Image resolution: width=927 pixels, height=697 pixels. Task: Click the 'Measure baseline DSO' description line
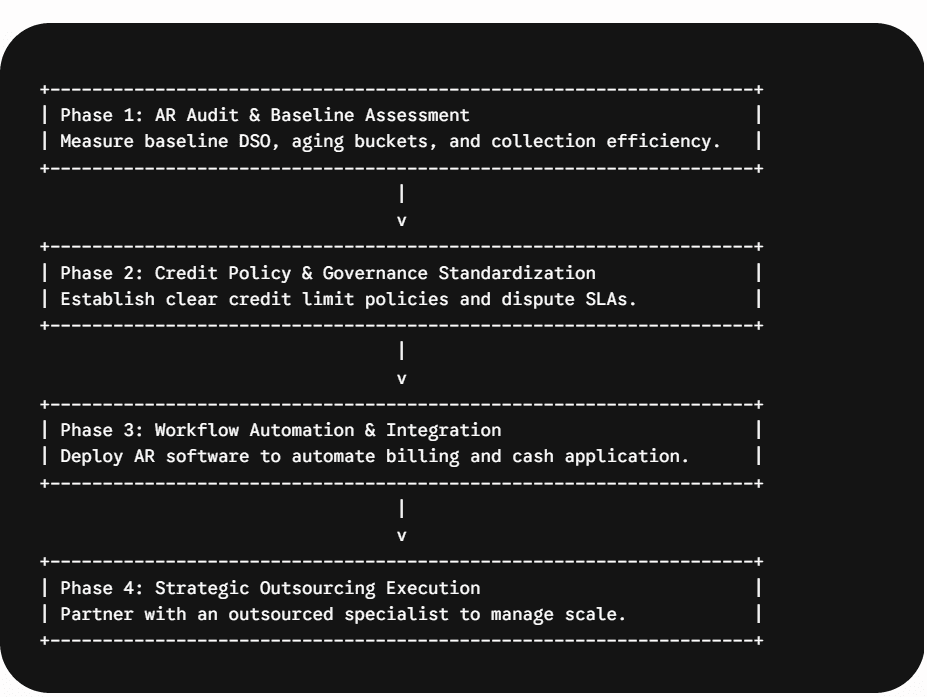click(390, 141)
